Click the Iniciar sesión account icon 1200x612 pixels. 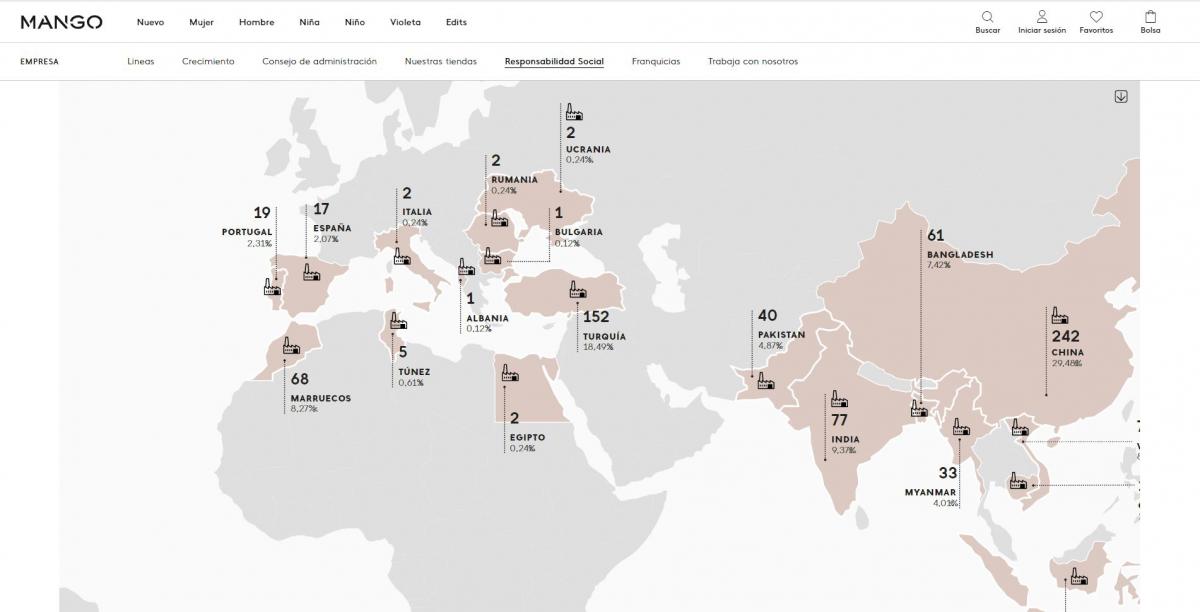point(1042,17)
